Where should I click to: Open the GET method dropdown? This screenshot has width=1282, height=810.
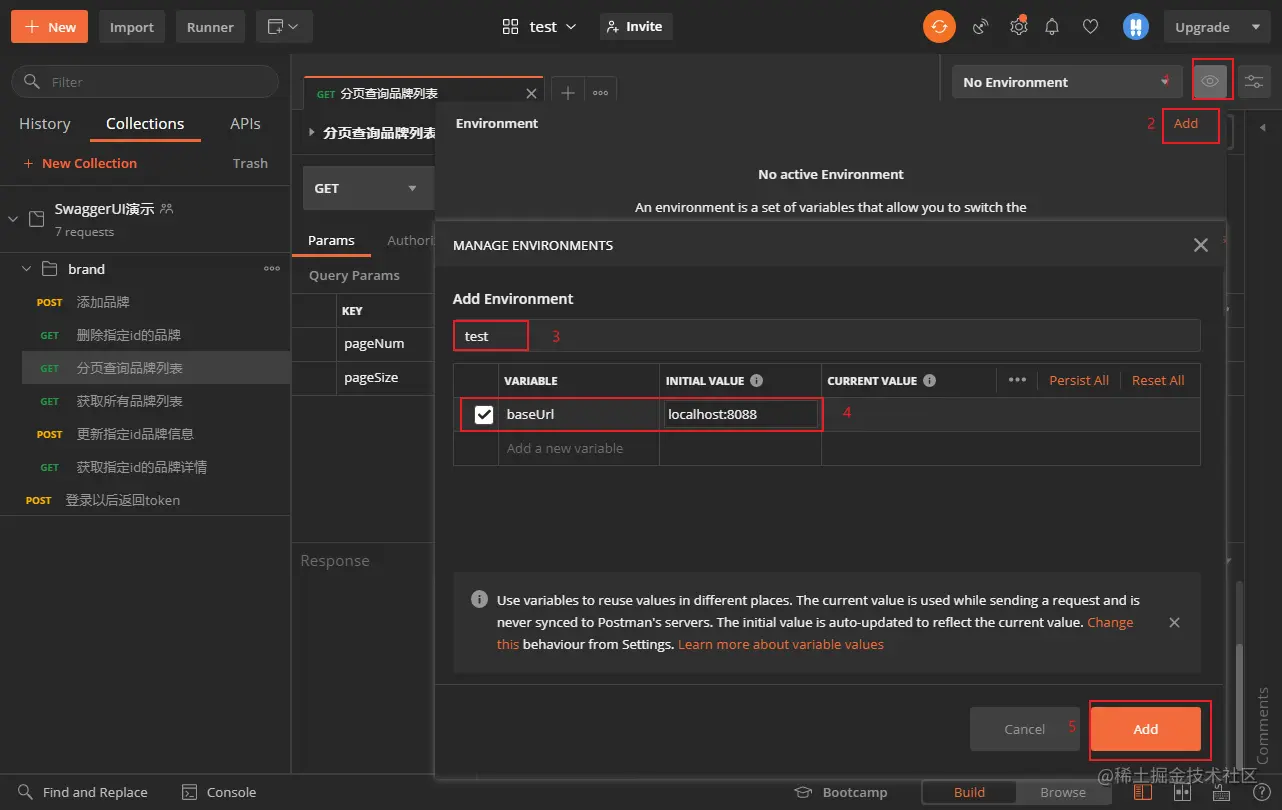coord(367,188)
